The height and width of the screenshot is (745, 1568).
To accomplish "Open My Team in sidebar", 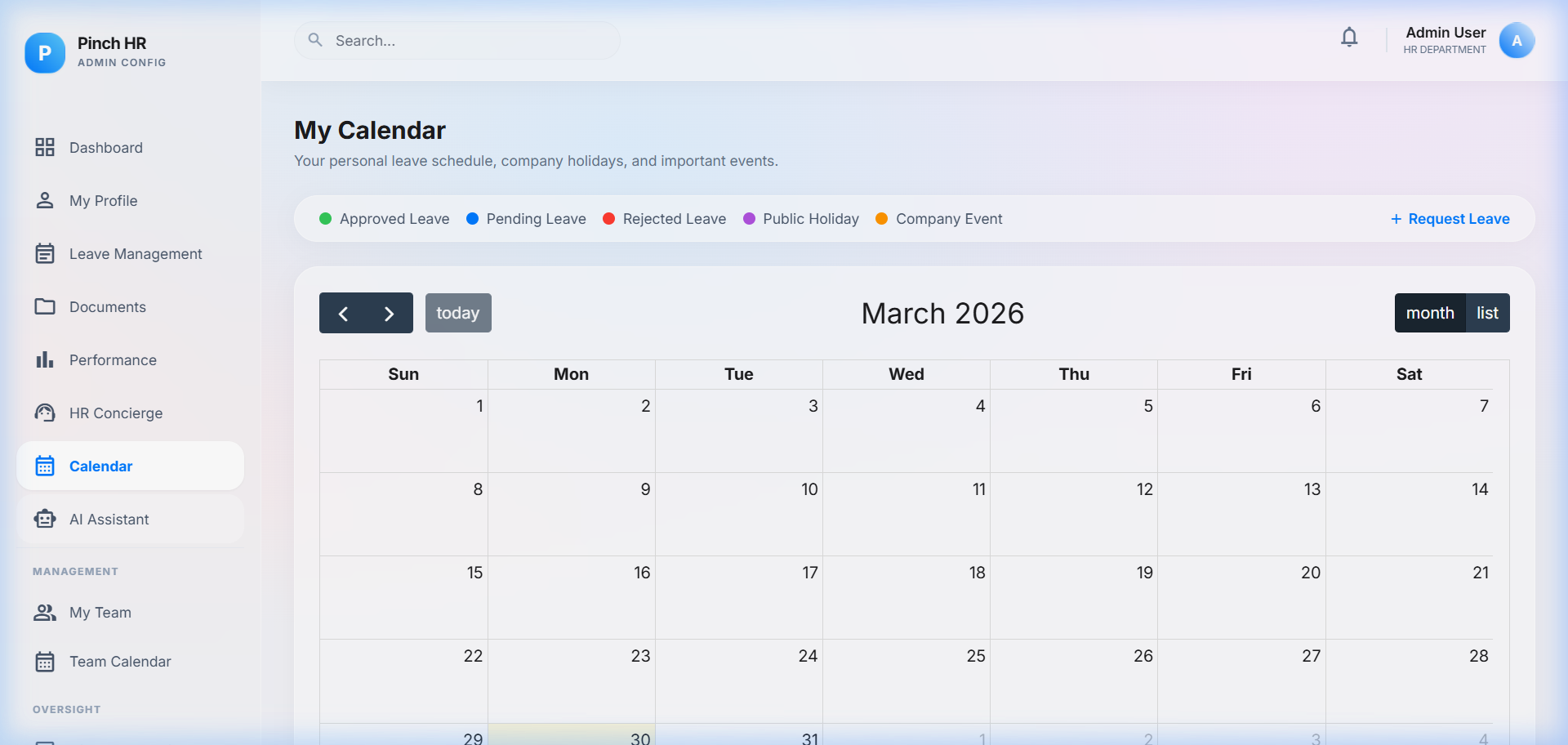I will click(x=100, y=613).
